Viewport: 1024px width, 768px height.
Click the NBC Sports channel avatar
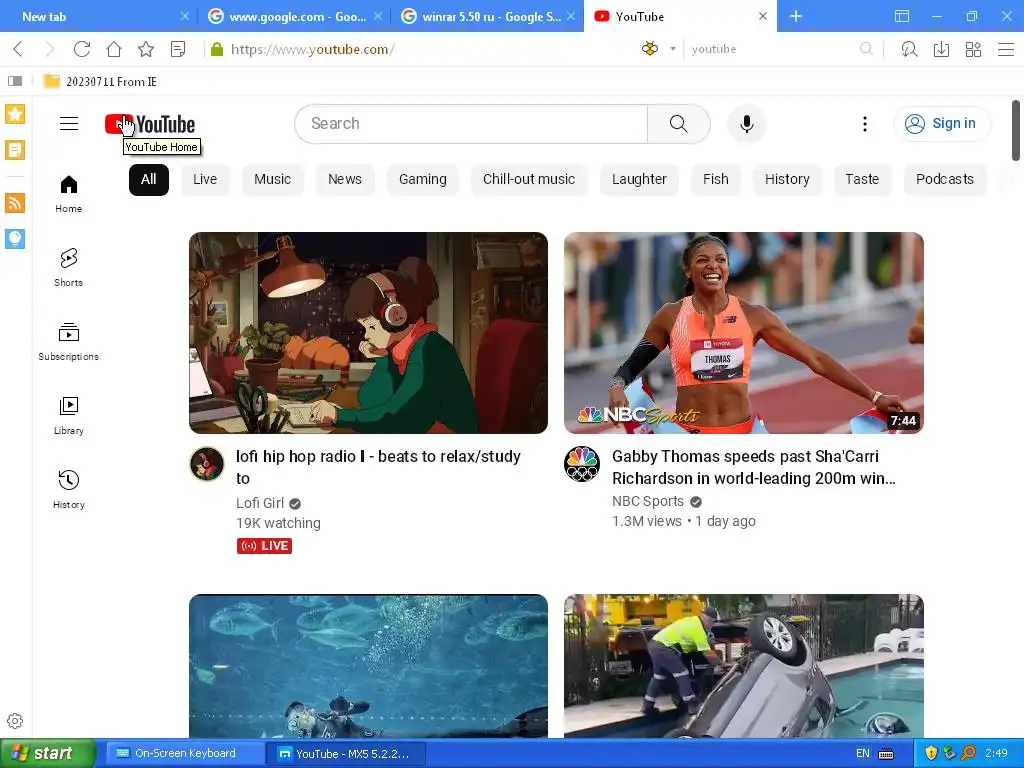coord(582,464)
